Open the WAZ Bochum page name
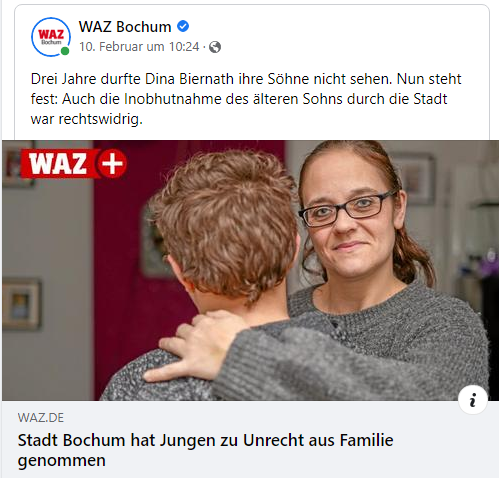The height and width of the screenshot is (478, 499). point(125,27)
